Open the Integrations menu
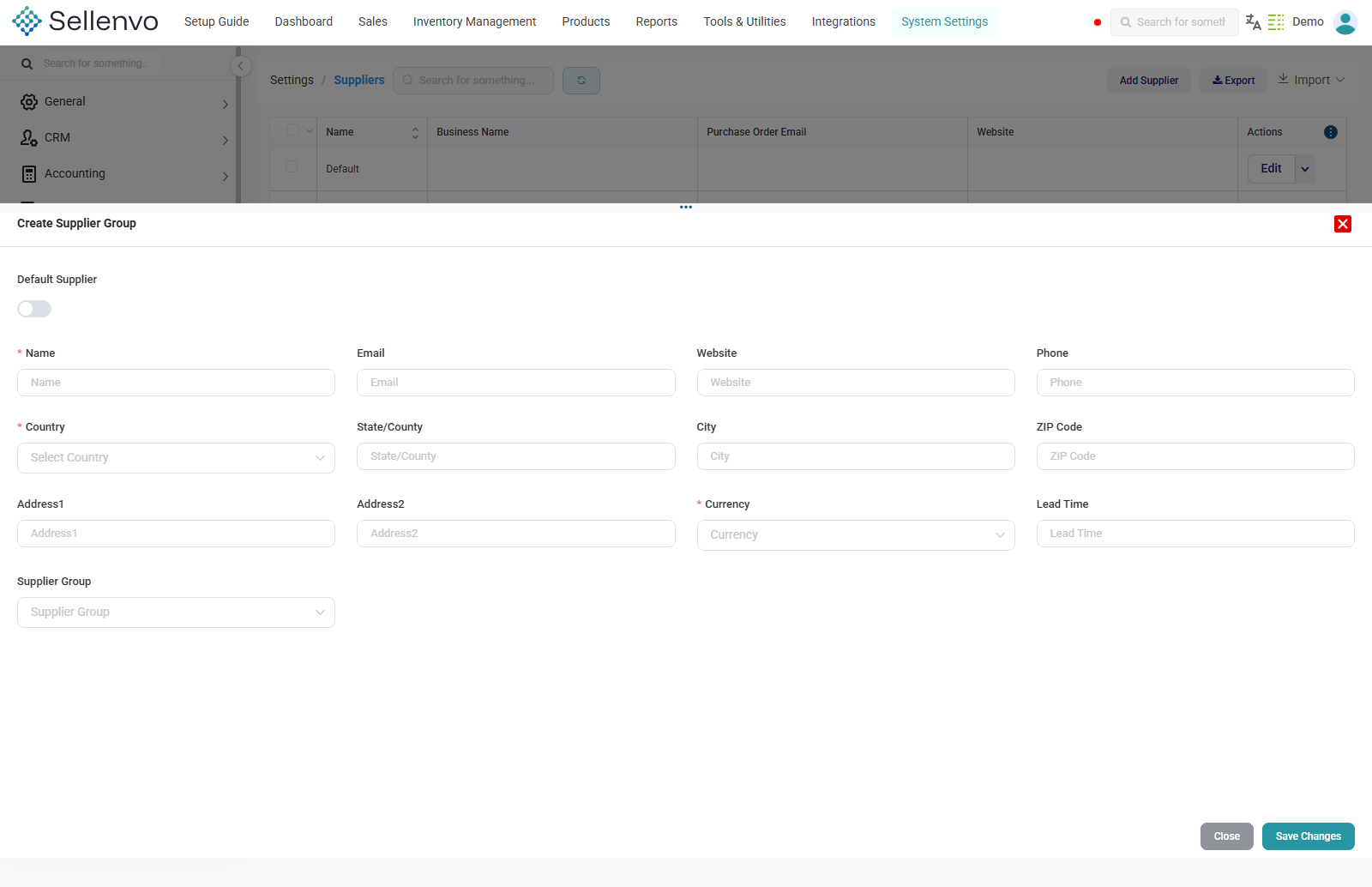This screenshot has width=1372, height=887. tap(844, 21)
